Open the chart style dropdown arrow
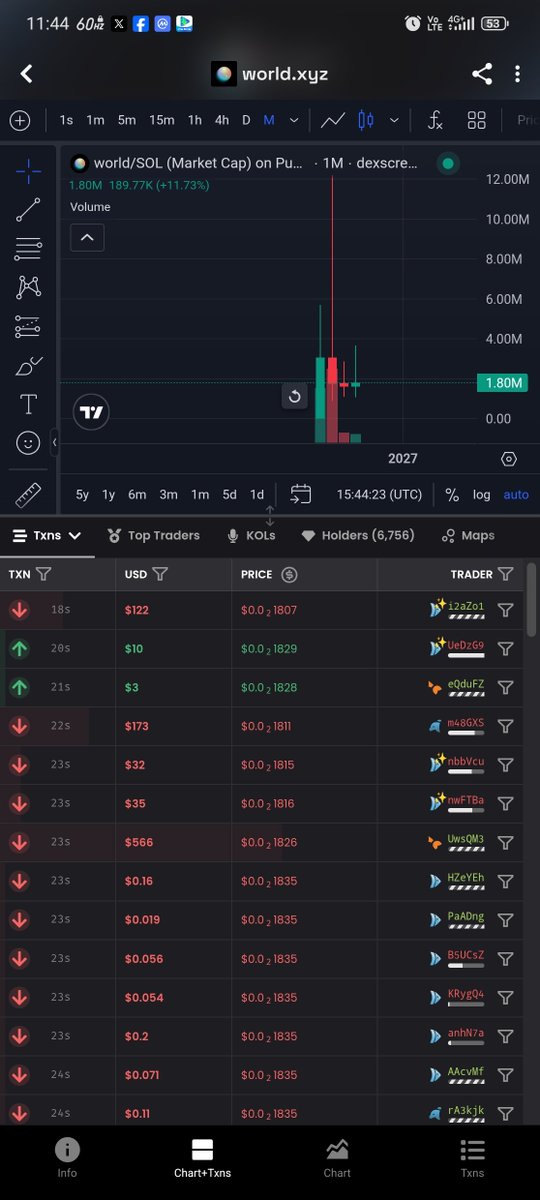Screen dimensions: 540x1200 pos(394,120)
